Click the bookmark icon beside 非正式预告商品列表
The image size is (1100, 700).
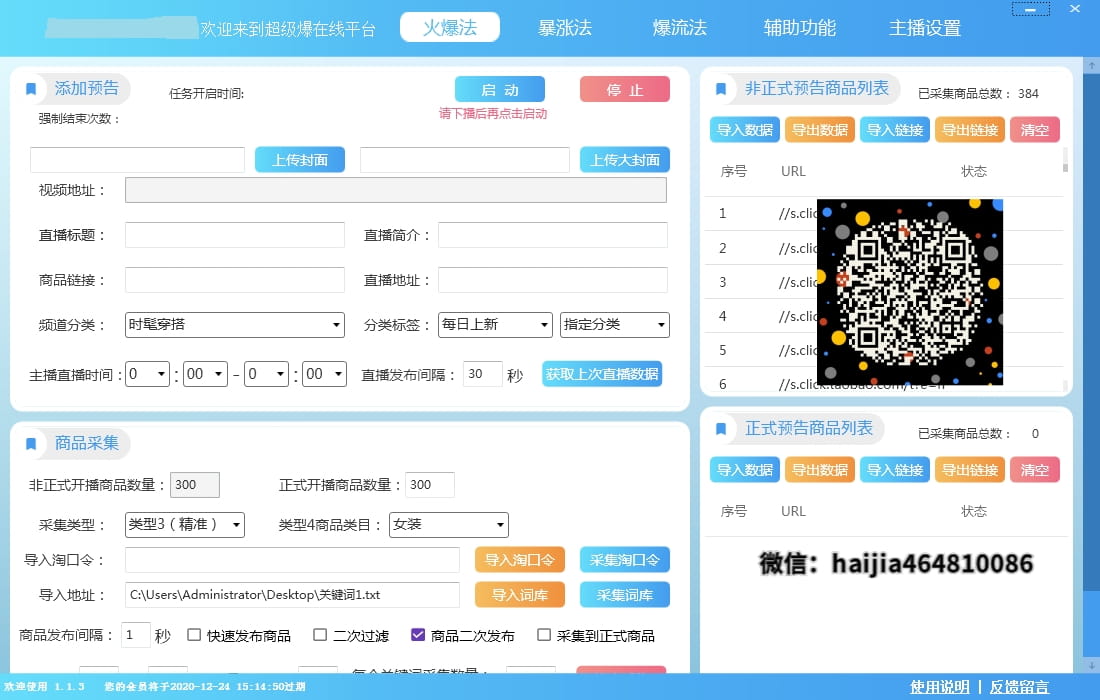(720, 88)
